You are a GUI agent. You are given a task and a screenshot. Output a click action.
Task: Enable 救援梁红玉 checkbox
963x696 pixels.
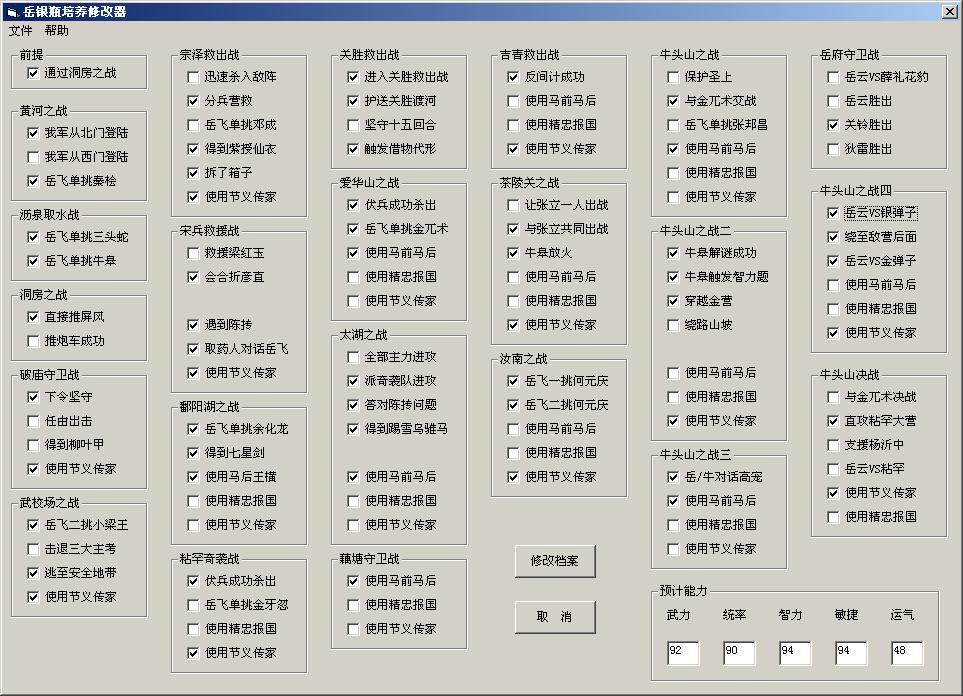point(193,253)
